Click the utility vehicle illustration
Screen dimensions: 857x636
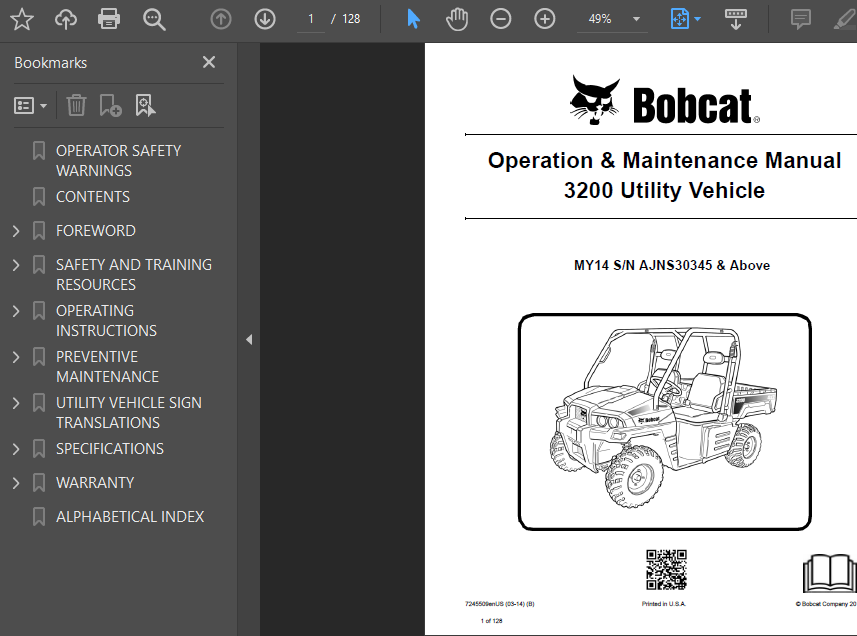(x=664, y=421)
